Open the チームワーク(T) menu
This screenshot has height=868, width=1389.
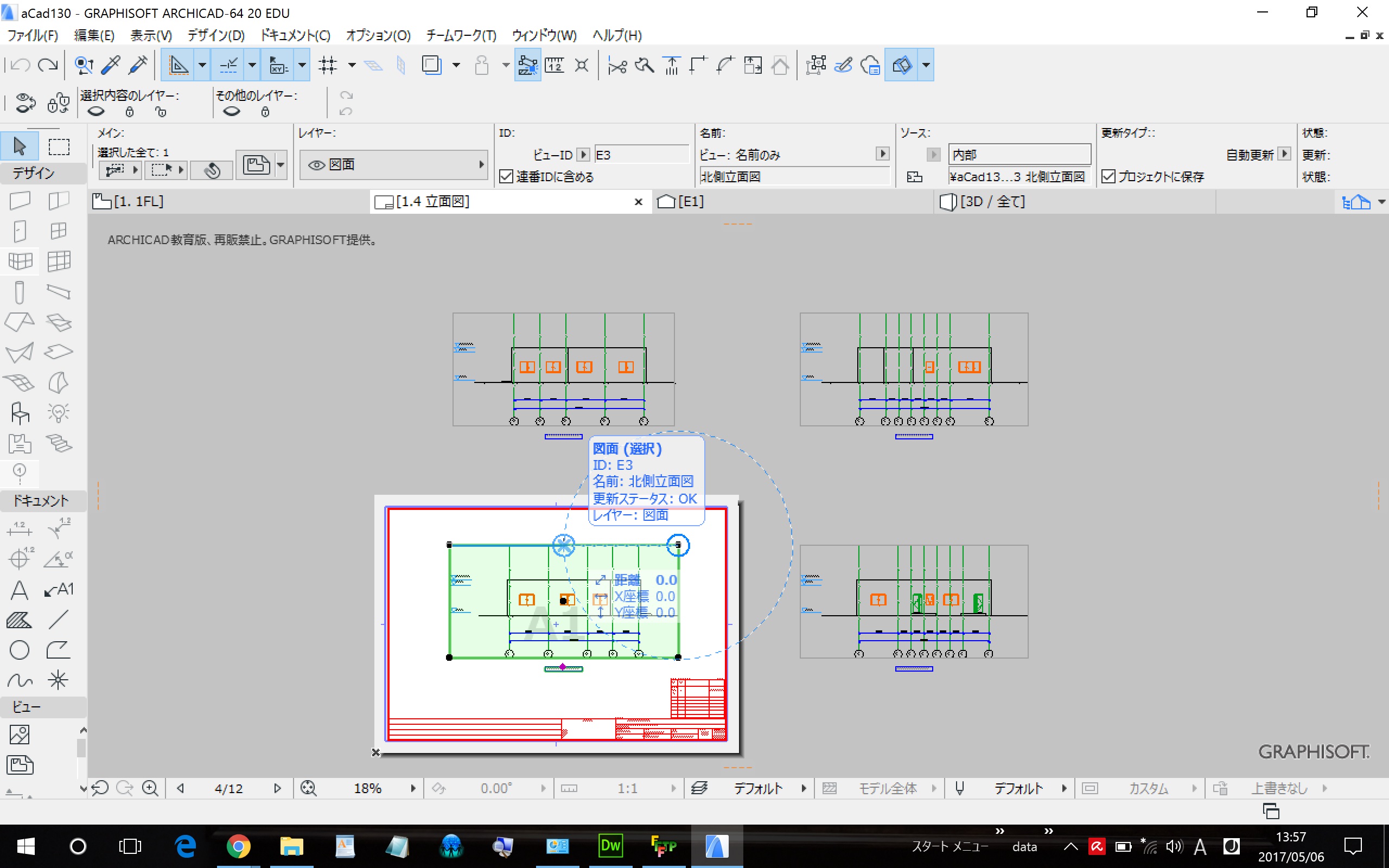(461, 36)
